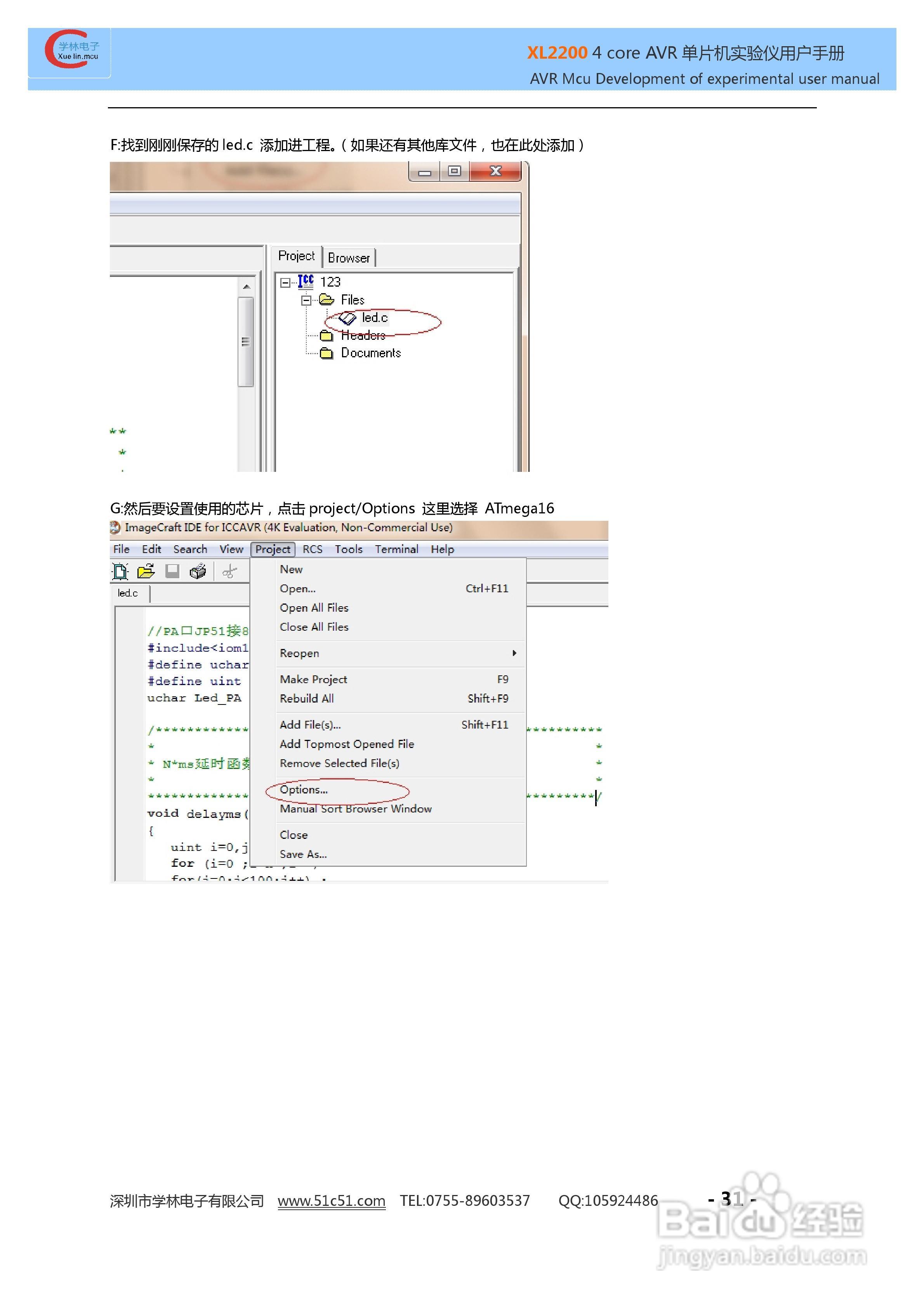Choose Options... from the Project menu

[x=304, y=790]
